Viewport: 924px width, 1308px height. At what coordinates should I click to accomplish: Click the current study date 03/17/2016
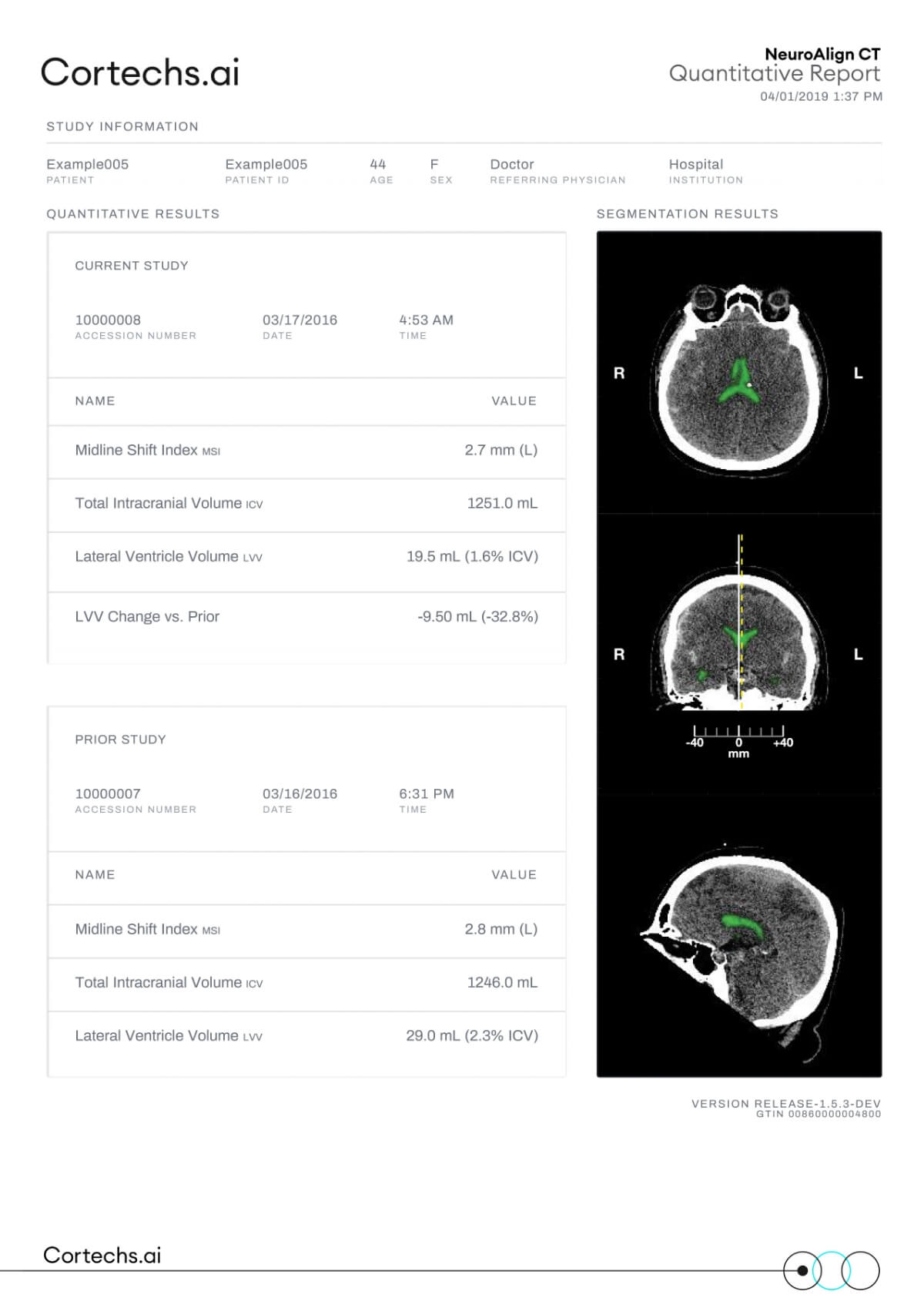300,320
